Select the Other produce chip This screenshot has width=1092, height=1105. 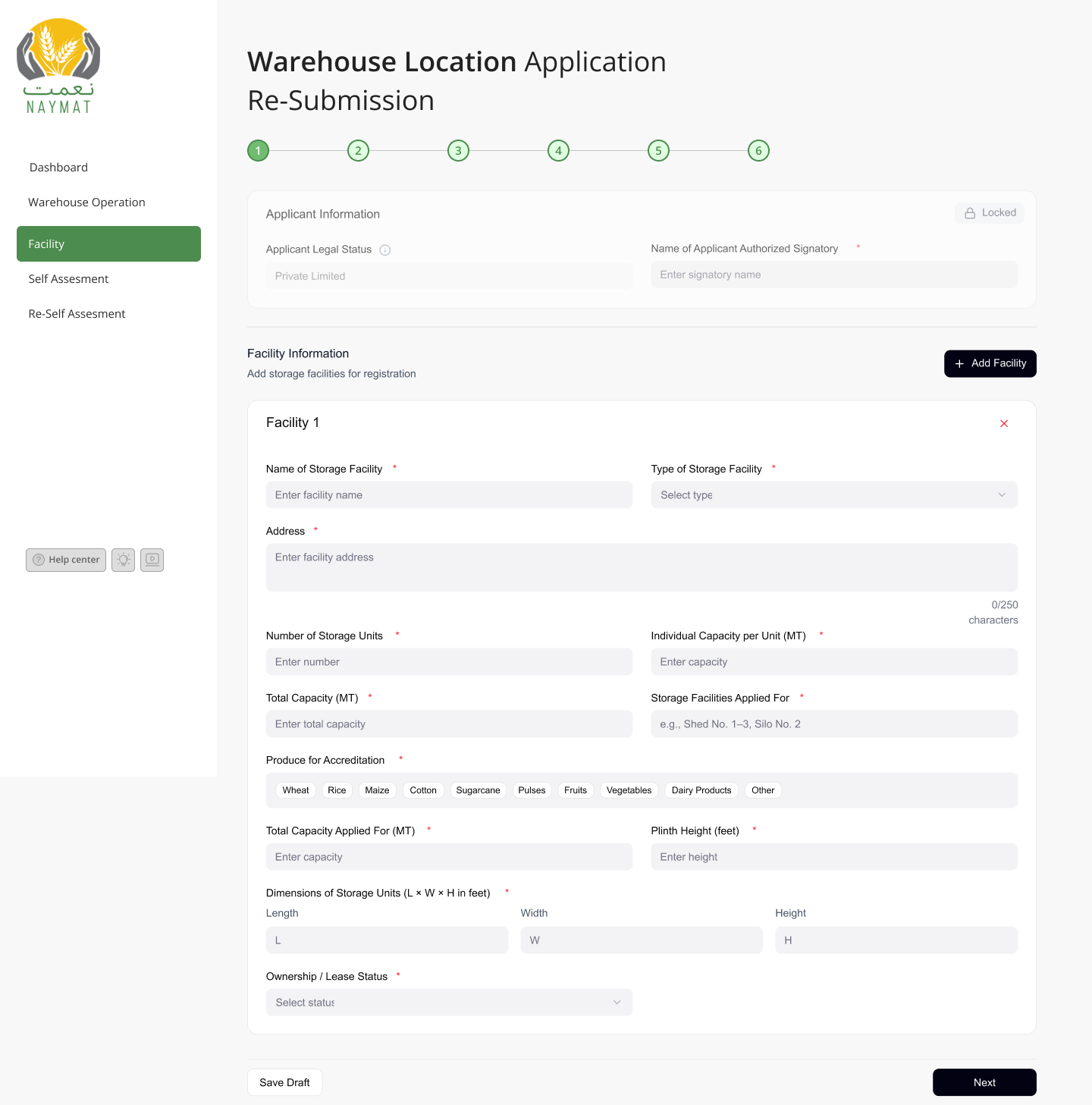[x=763, y=790]
